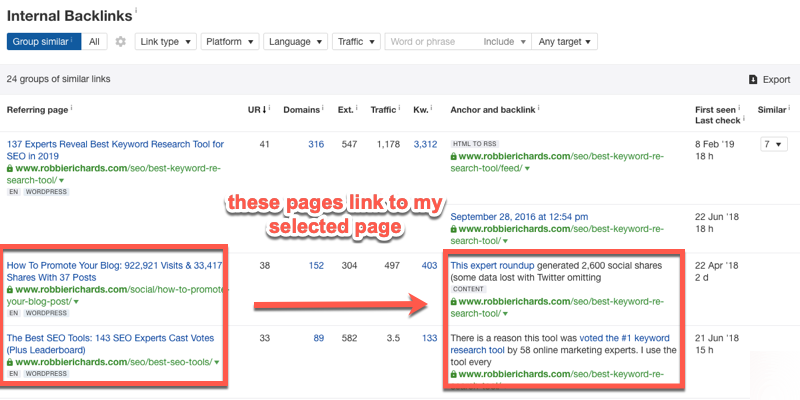This screenshot has height=400, width=800.
Task: Expand the arrow after the feed/ backlink URL
Action: (527, 169)
